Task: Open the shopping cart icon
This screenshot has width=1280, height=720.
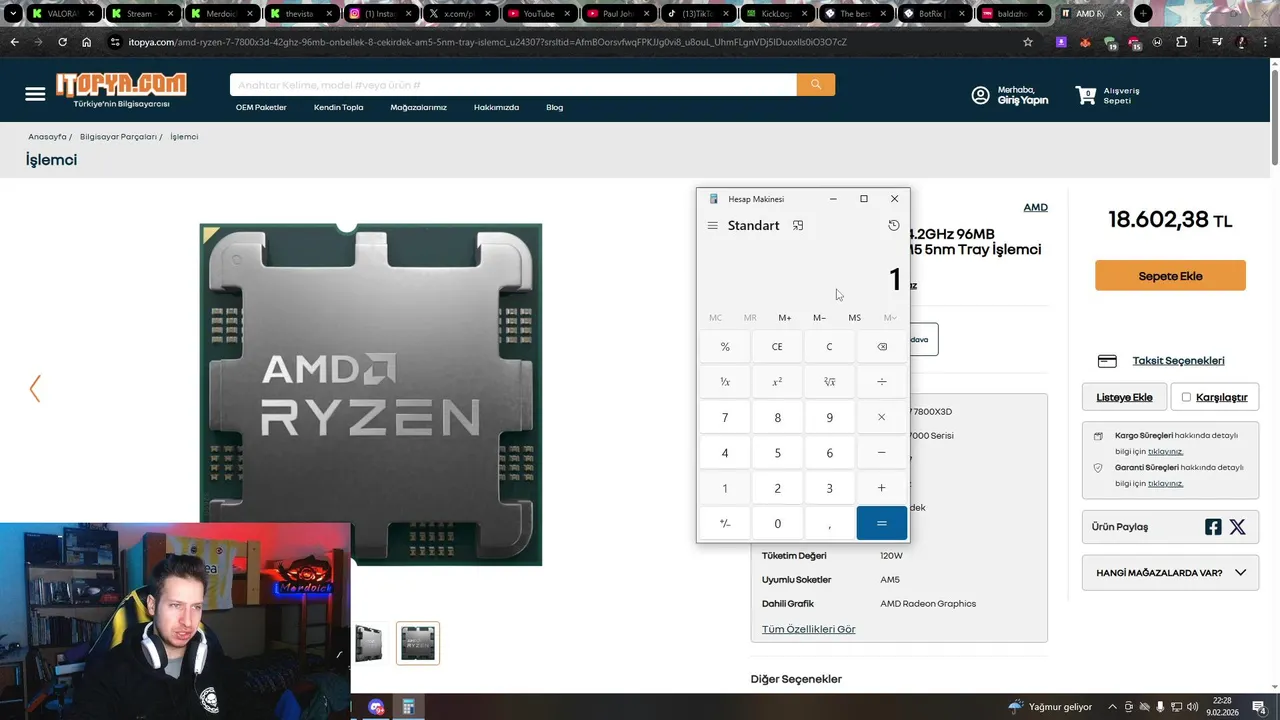Action: pos(1086,95)
